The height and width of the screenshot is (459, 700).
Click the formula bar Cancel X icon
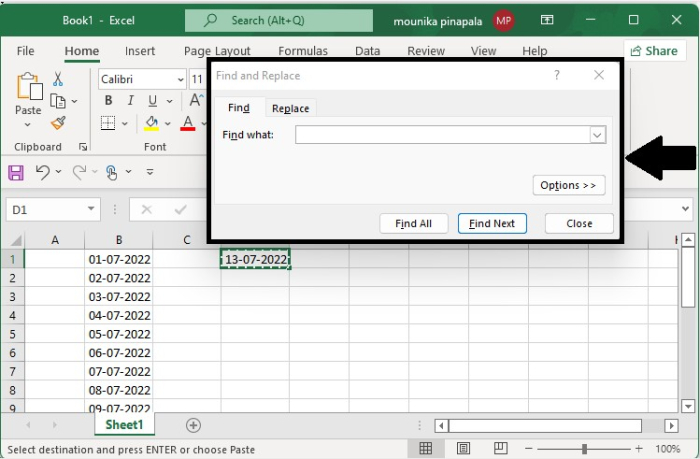click(x=146, y=209)
